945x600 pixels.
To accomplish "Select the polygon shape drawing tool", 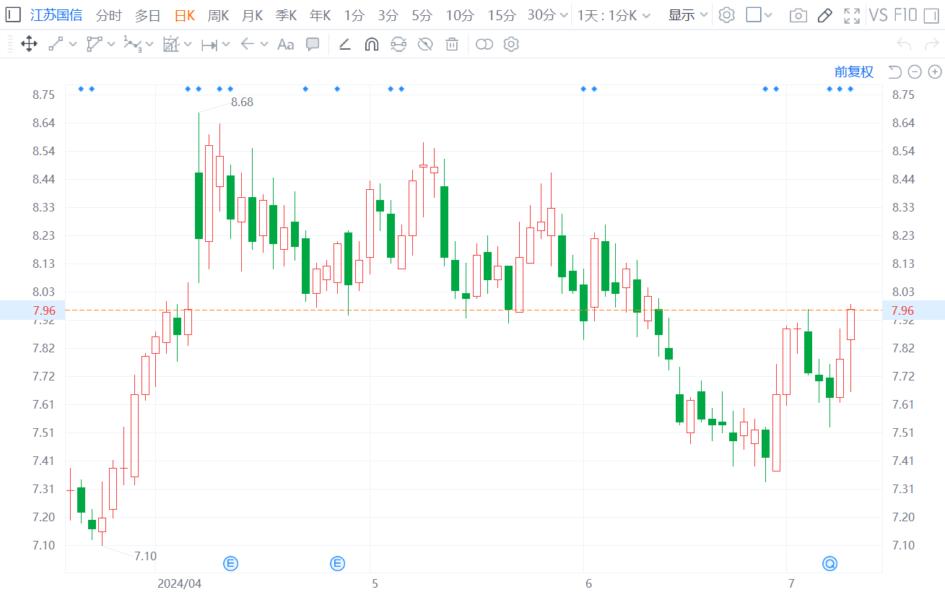I will (94, 44).
